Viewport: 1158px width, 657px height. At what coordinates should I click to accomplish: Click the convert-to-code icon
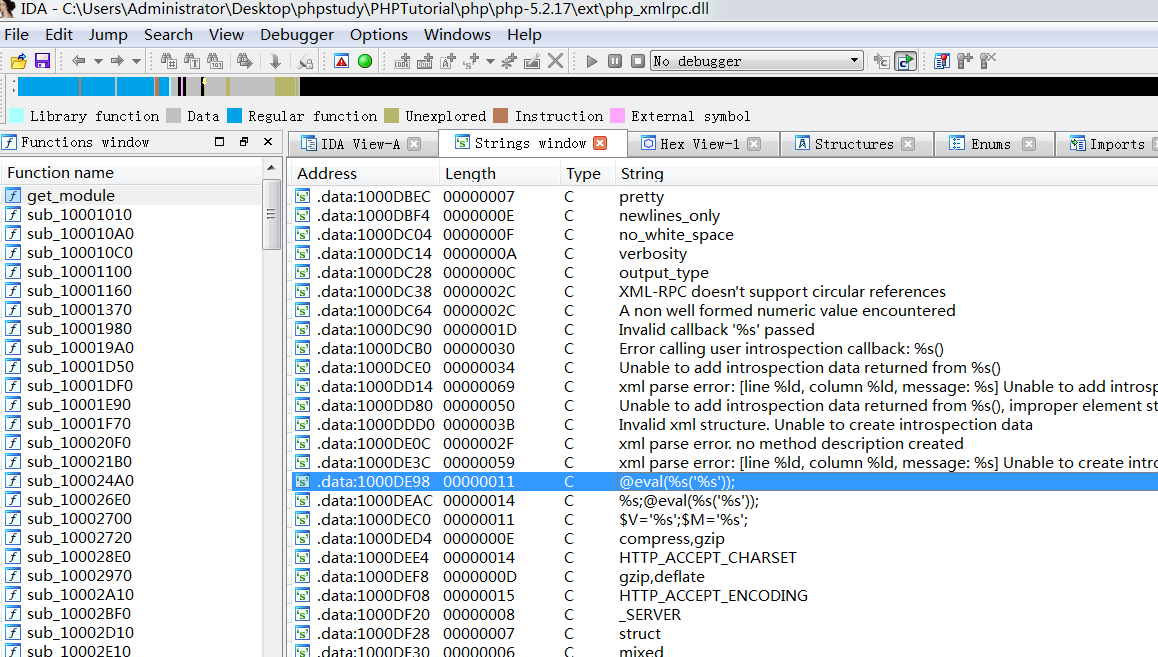(x=402, y=61)
